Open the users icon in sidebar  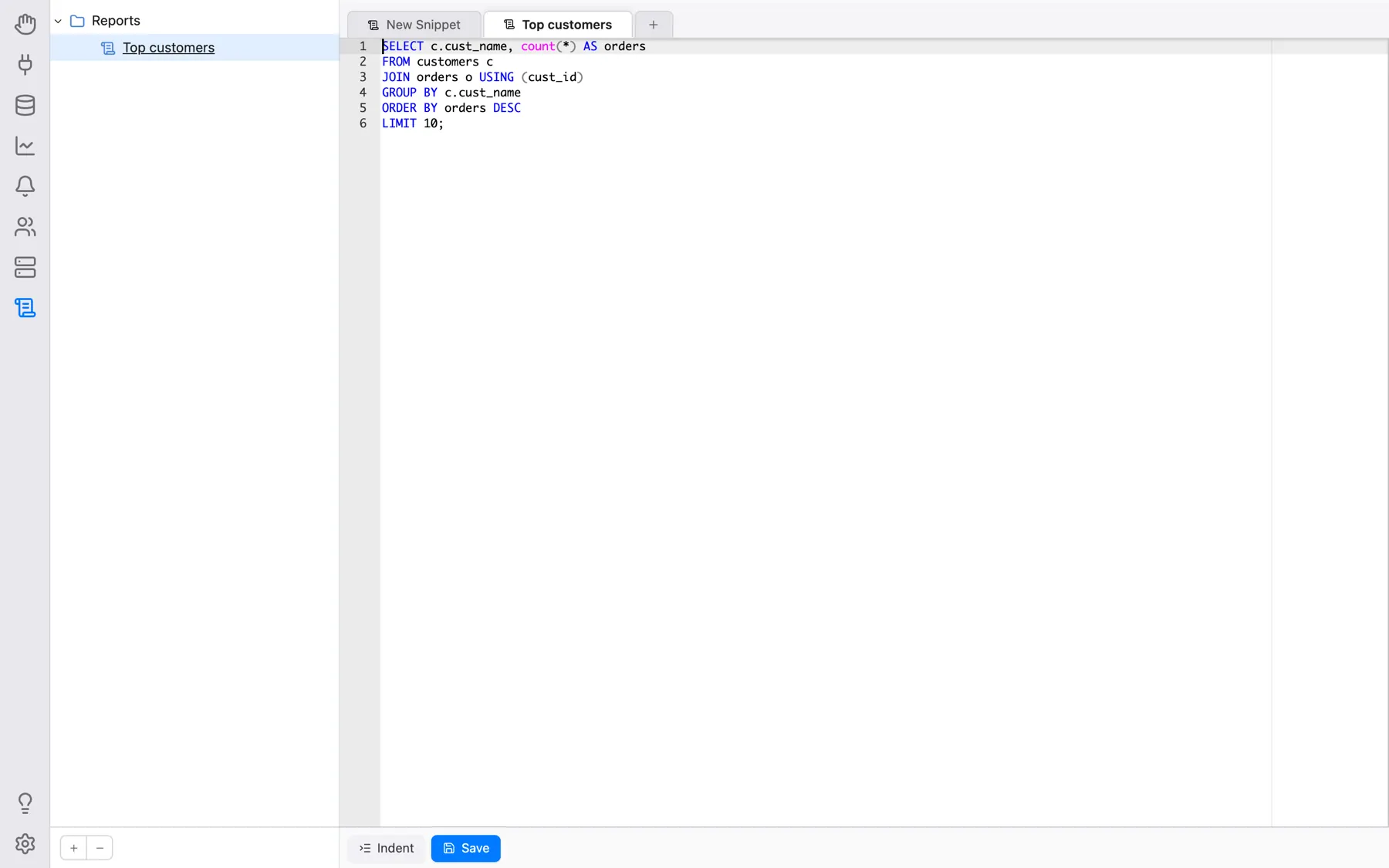click(25, 227)
